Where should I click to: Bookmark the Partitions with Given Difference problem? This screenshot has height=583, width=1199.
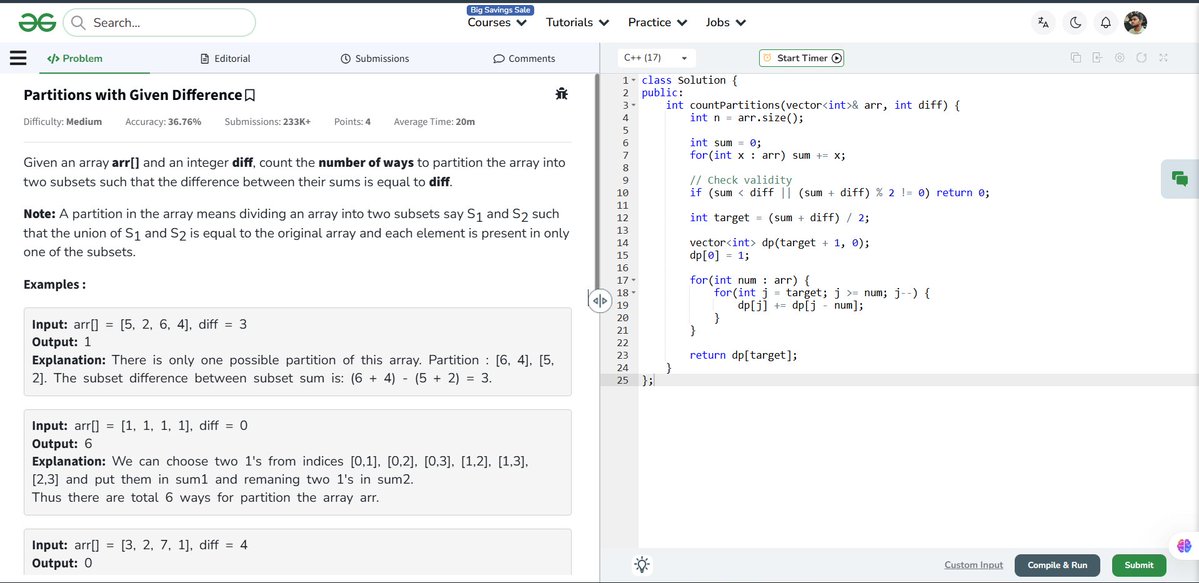[249, 96]
